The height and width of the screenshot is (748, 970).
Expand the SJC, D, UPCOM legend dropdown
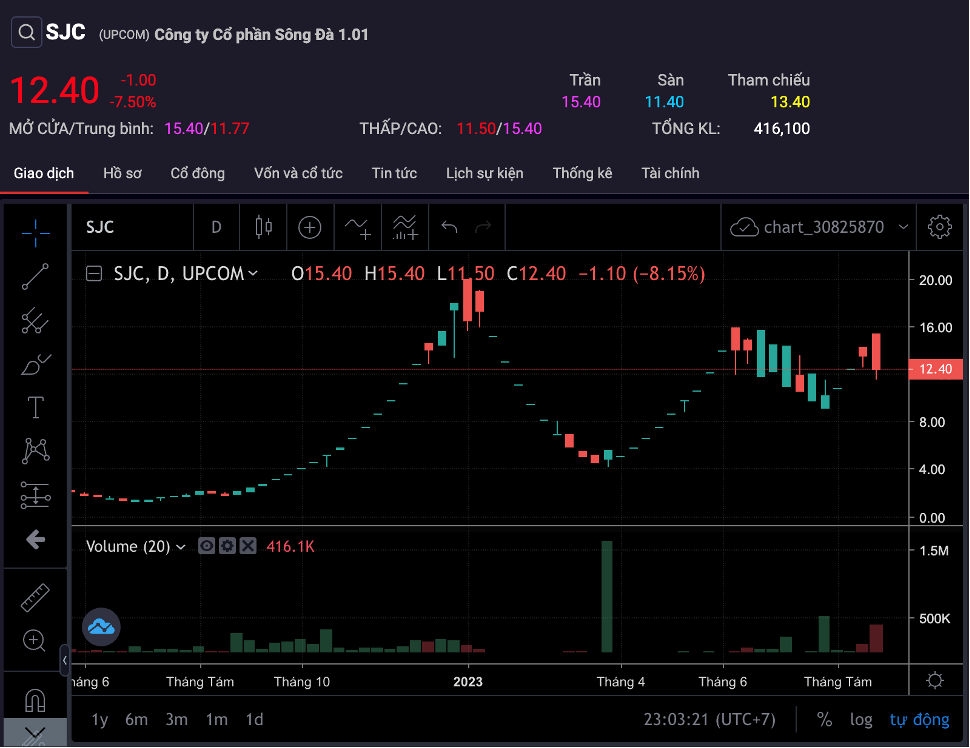[x=253, y=273]
